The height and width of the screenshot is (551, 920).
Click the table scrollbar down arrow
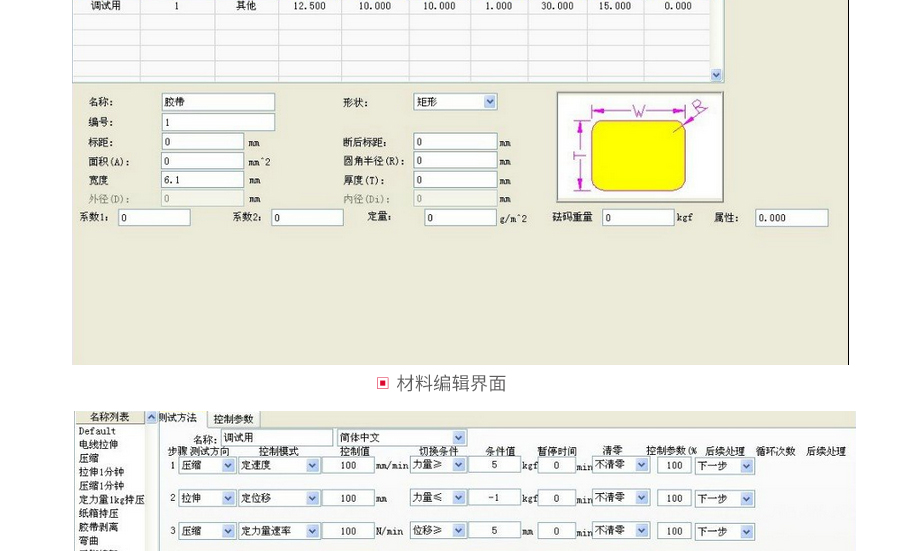pyautogui.click(x=716, y=75)
